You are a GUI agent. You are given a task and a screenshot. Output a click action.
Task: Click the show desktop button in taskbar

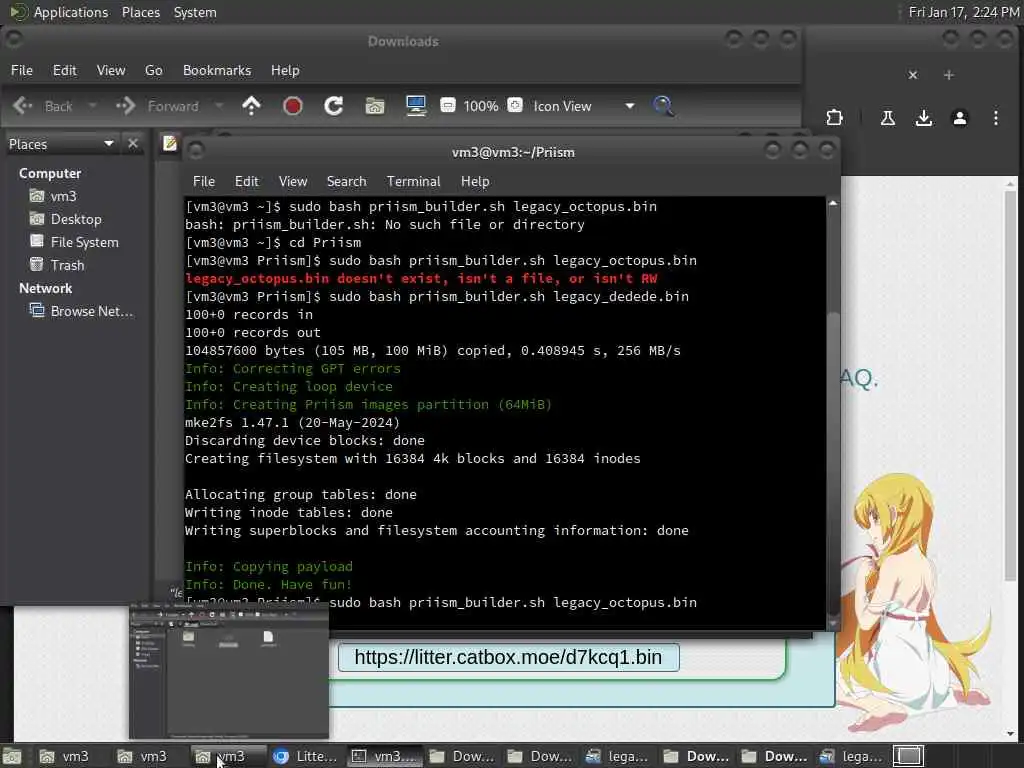[x=12, y=756]
